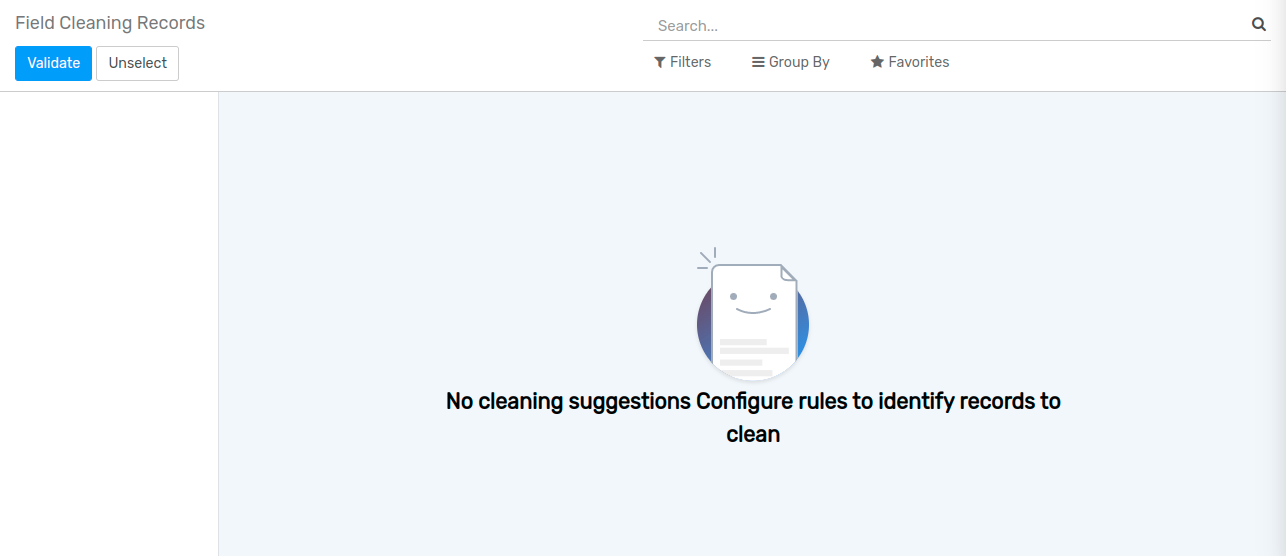Click the blue Validate button

tap(53, 63)
